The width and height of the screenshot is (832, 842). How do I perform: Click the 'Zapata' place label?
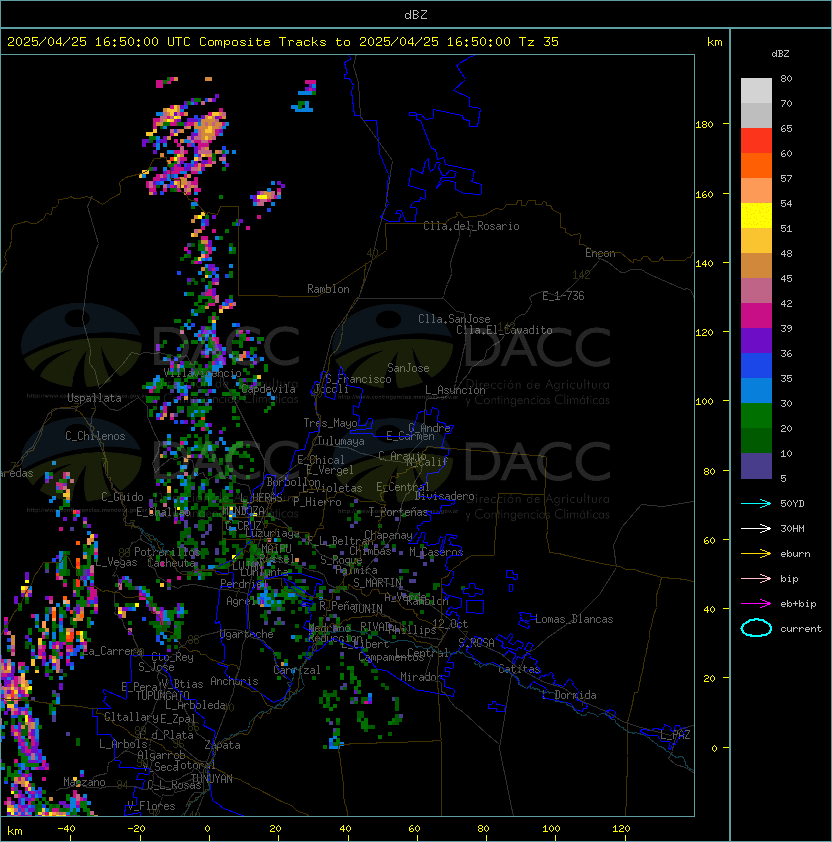click(222, 745)
